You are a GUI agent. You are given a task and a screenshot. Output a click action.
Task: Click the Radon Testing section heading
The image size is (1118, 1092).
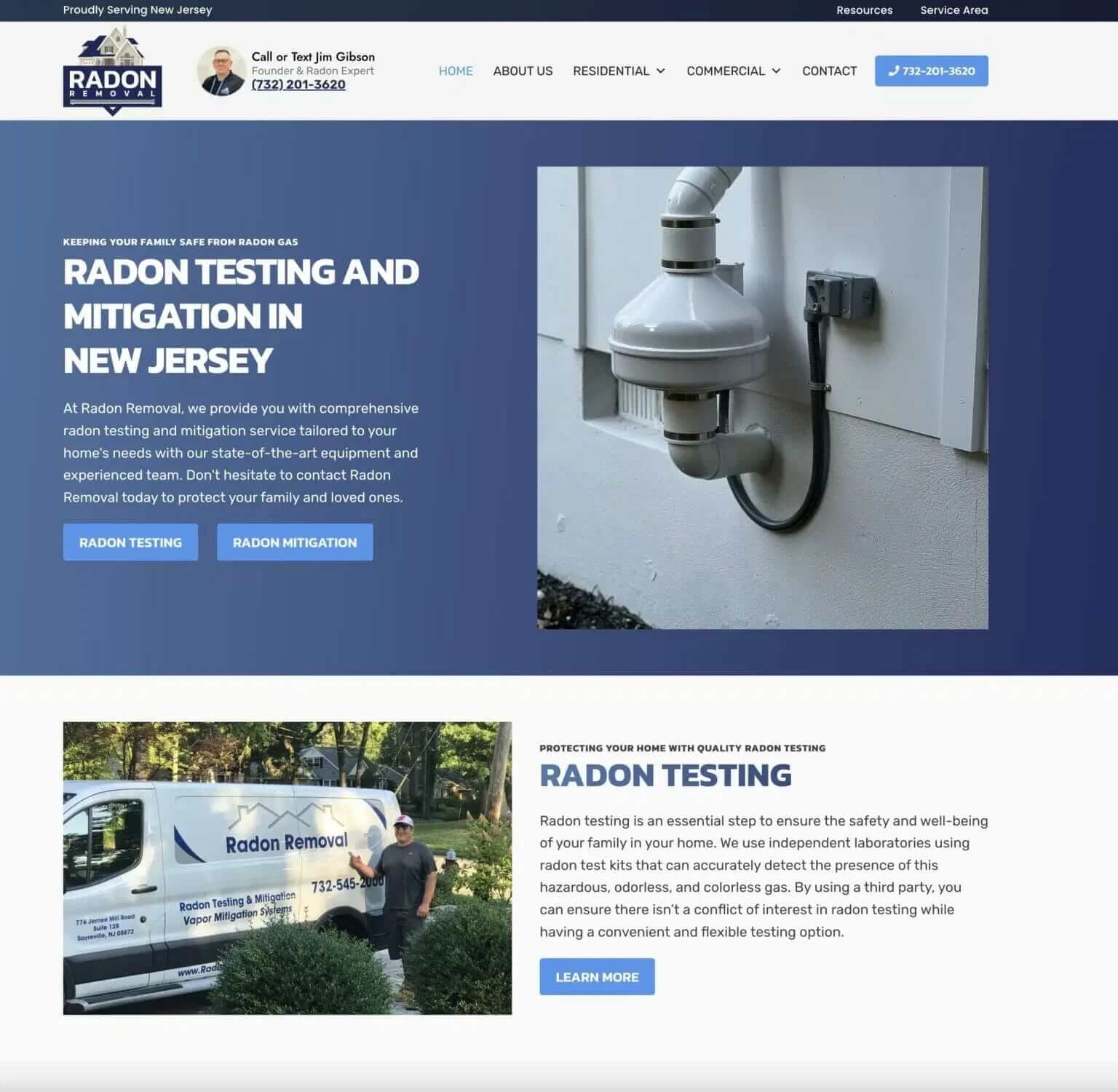[x=665, y=775]
